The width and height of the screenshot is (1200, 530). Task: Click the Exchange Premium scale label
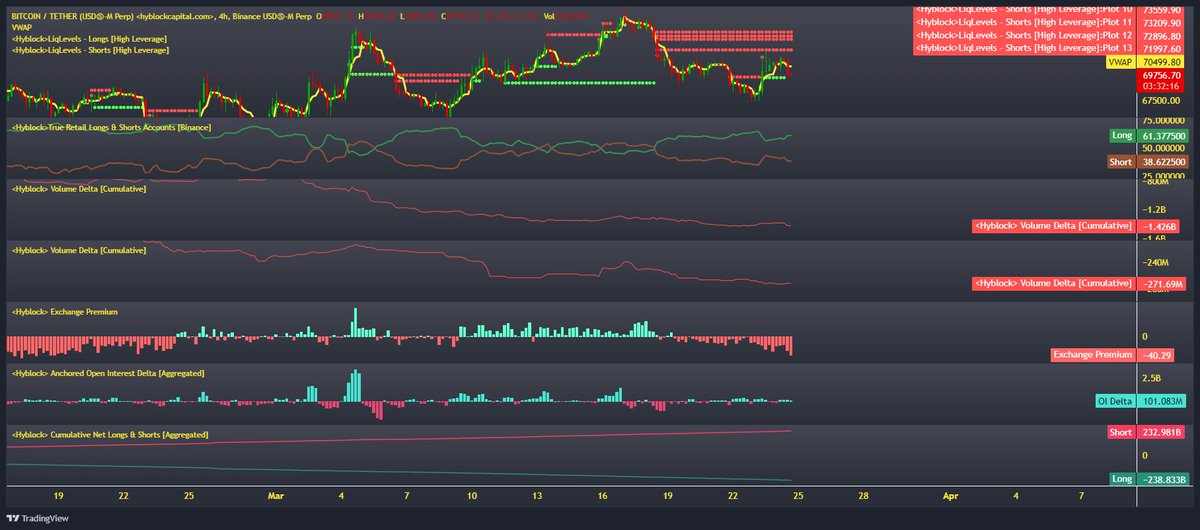[1092, 354]
